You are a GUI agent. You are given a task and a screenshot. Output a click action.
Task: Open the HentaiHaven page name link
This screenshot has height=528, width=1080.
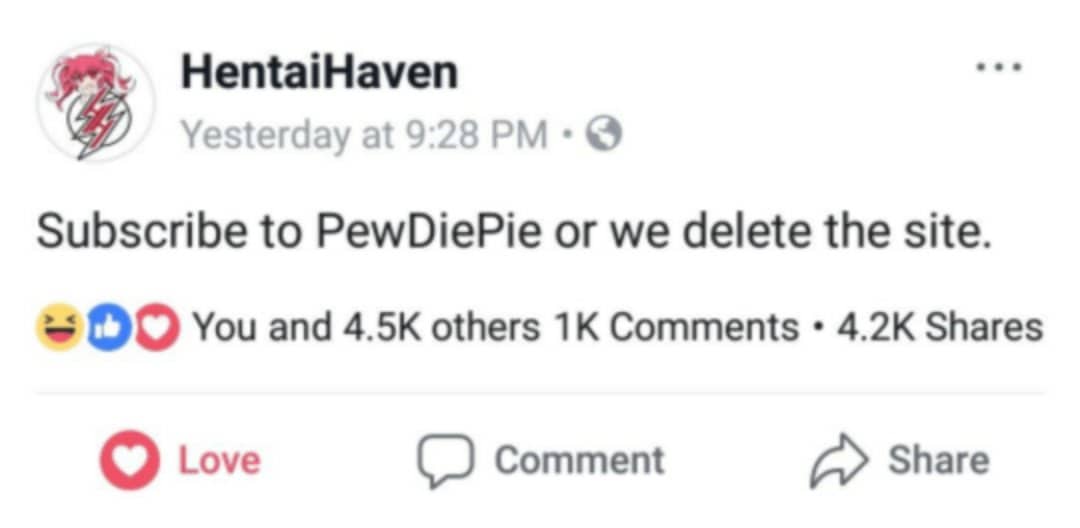point(319,72)
